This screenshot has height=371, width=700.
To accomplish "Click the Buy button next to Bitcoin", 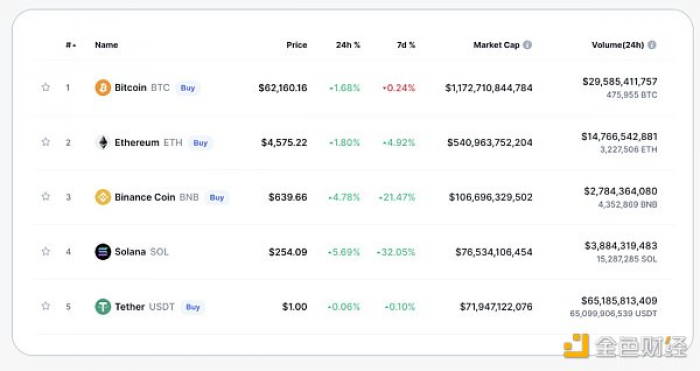I will coord(188,88).
